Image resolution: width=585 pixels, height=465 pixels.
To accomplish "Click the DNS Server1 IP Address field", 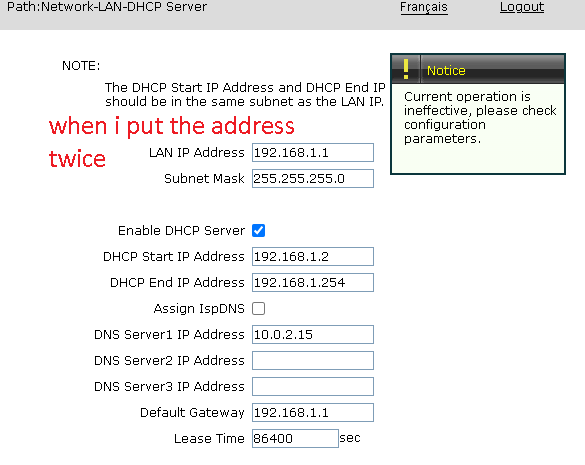I will [x=313, y=334].
